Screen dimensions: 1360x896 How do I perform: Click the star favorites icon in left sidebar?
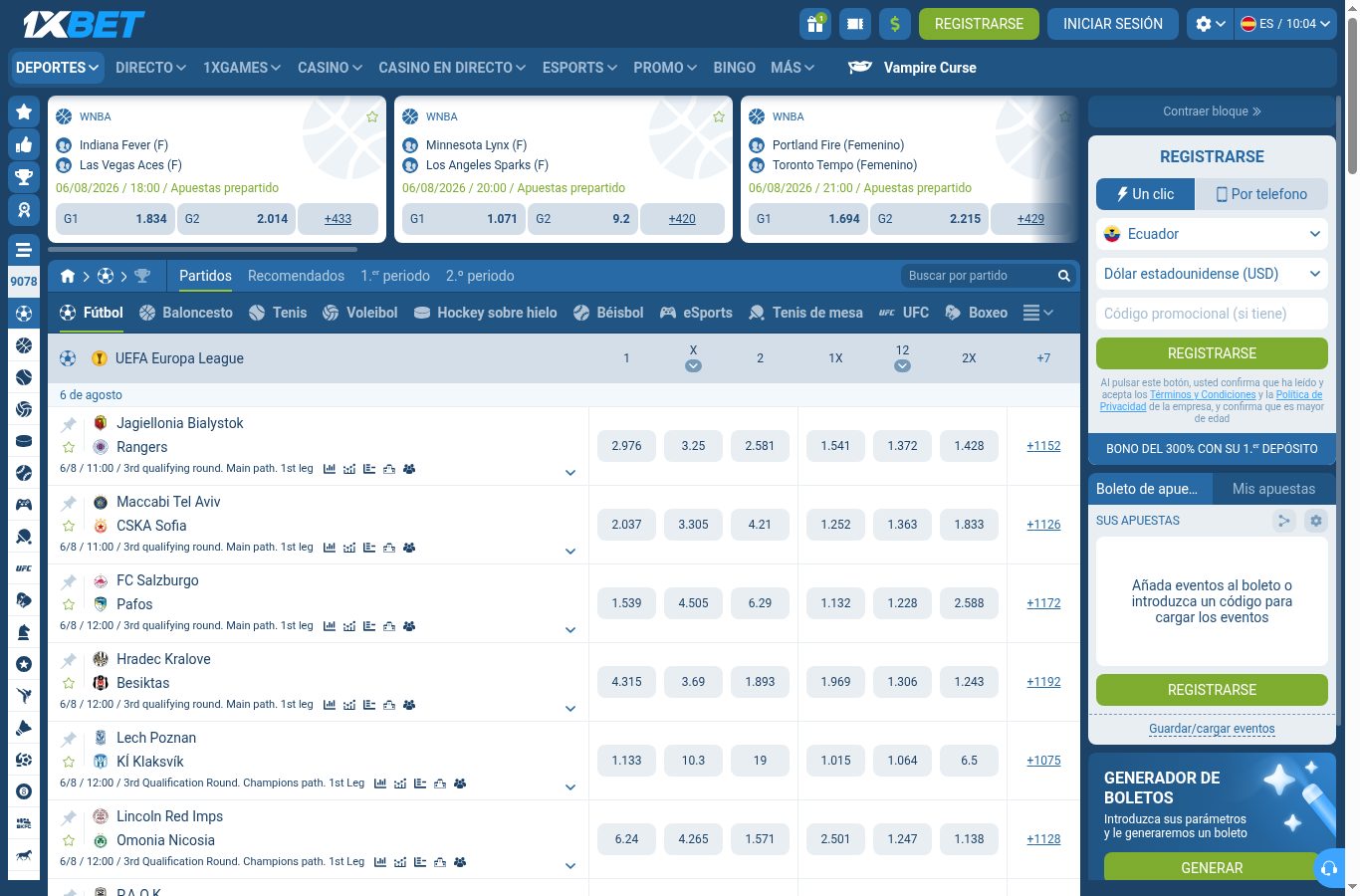(x=24, y=112)
